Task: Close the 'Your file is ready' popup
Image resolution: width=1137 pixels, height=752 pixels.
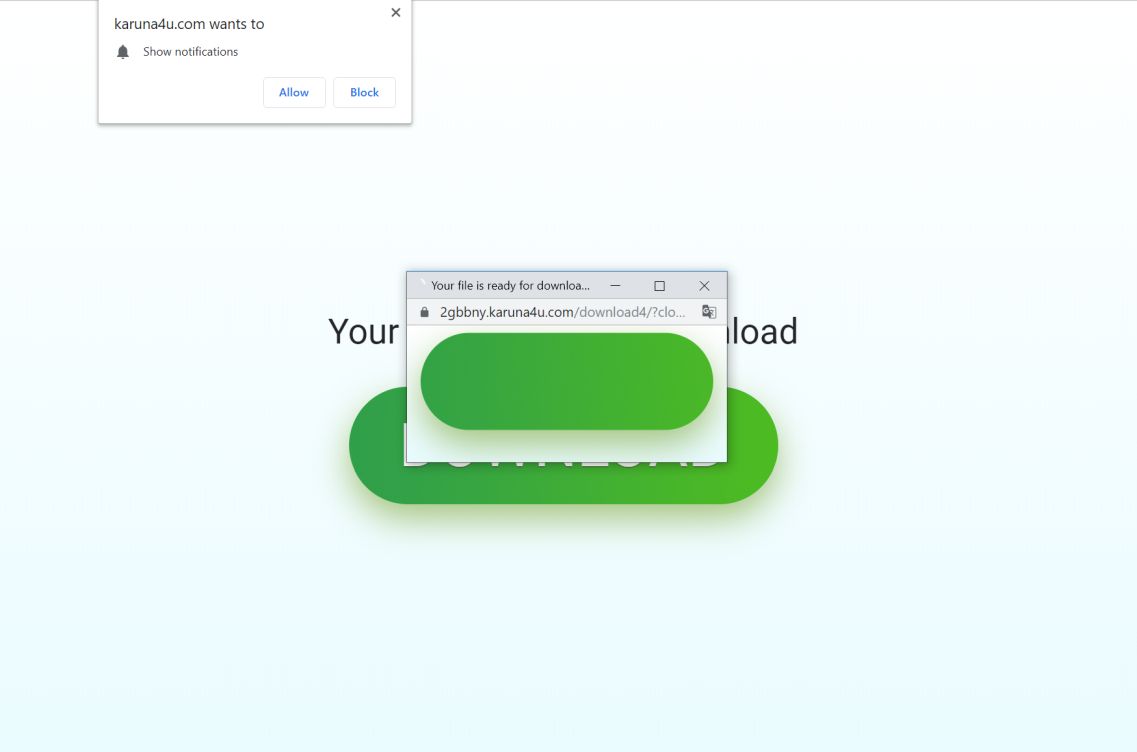Action: (704, 286)
